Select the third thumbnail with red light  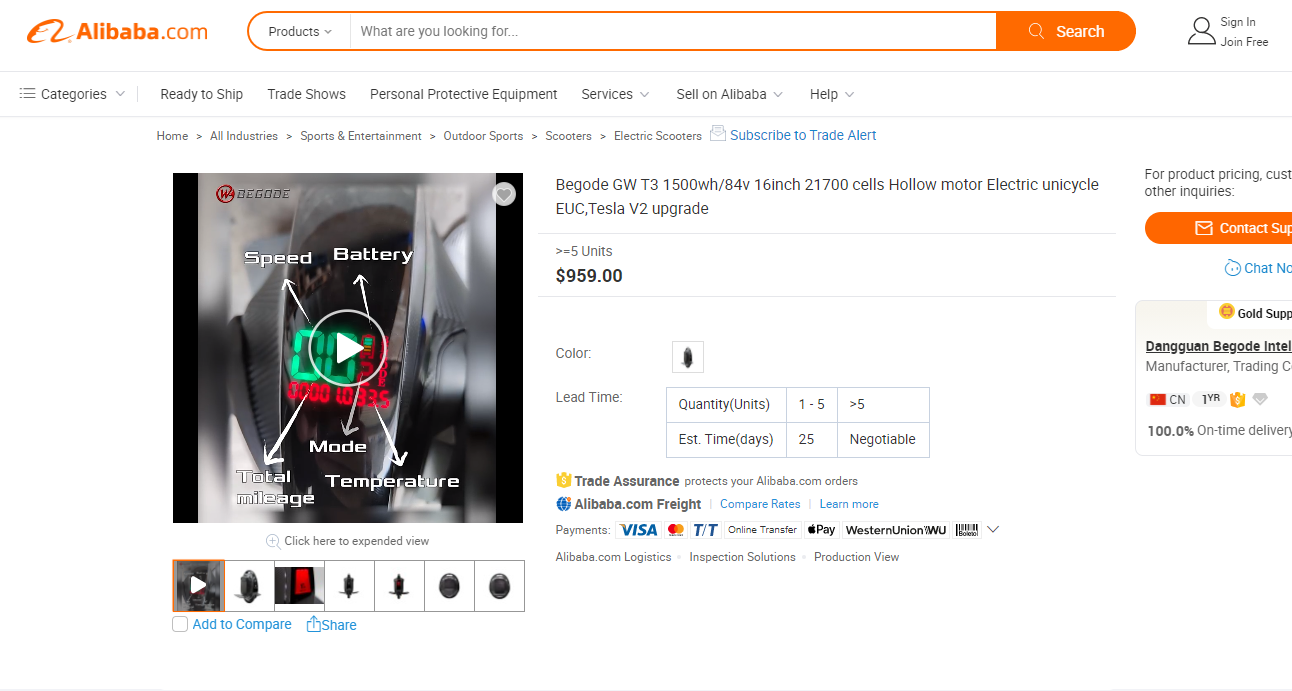coord(299,586)
